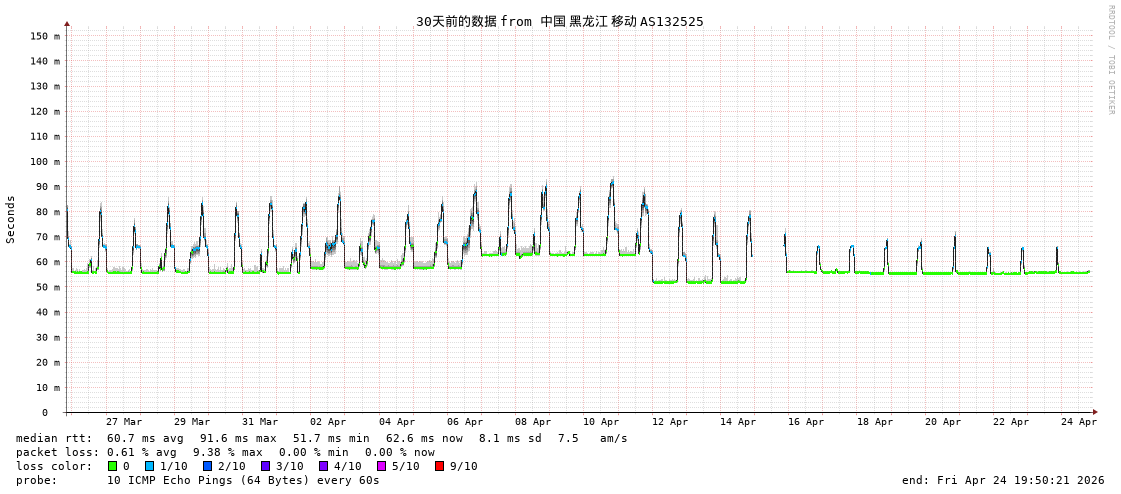Click the arrow atop the y-axis
This screenshot has height=494, width=1121.
67,23
